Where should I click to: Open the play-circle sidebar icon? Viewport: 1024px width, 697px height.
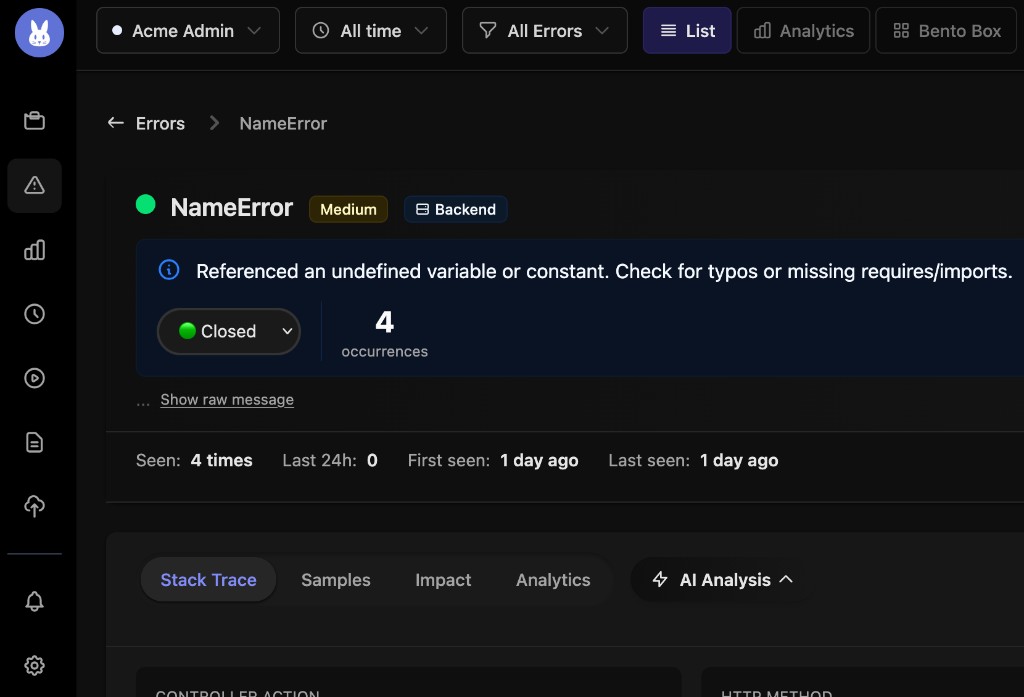pos(35,378)
